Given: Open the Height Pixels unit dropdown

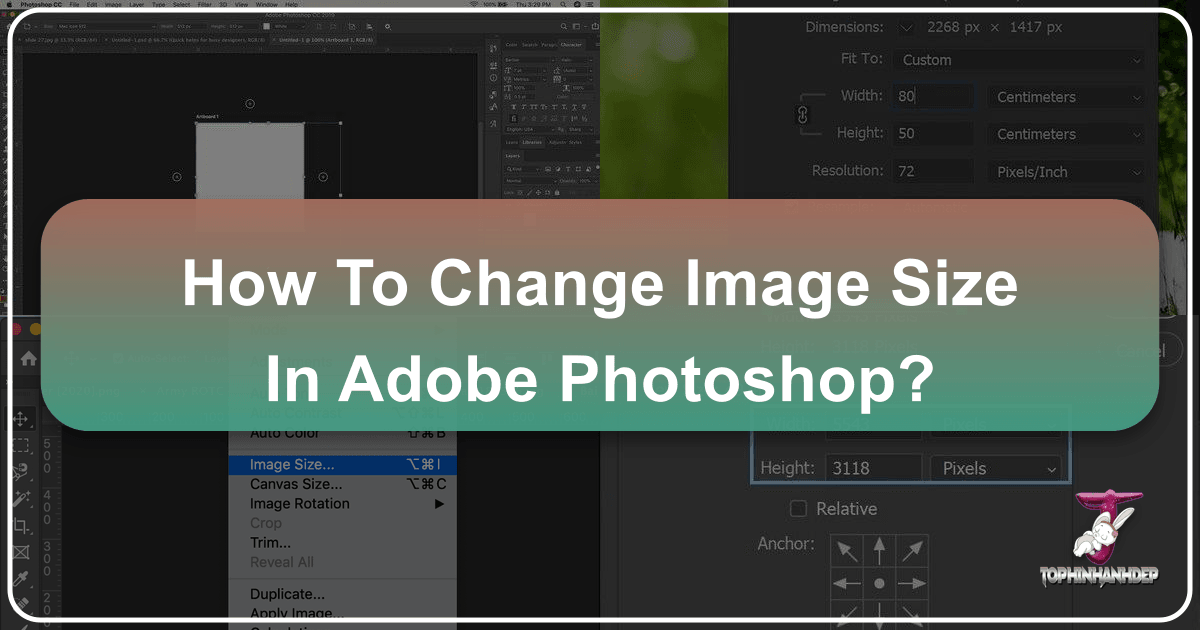Looking at the screenshot, I should tap(994, 468).
